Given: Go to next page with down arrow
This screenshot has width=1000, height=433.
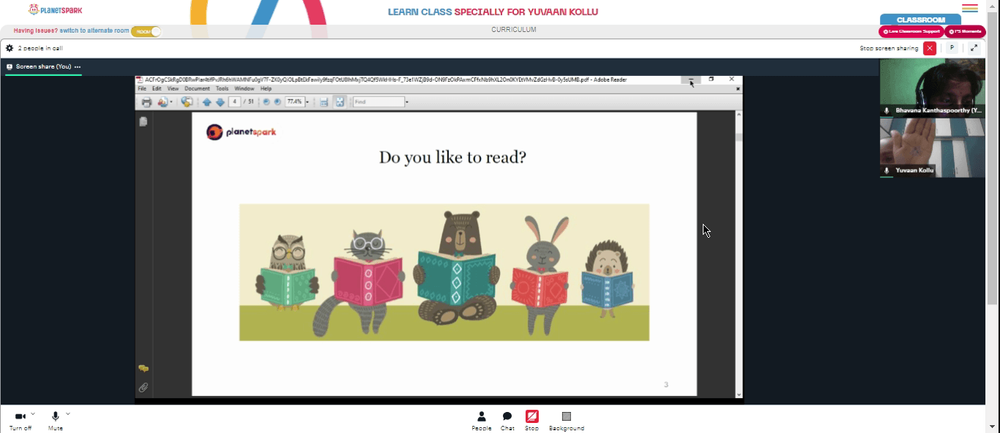Looking at the screenshot, I should (x=220, y=102).
